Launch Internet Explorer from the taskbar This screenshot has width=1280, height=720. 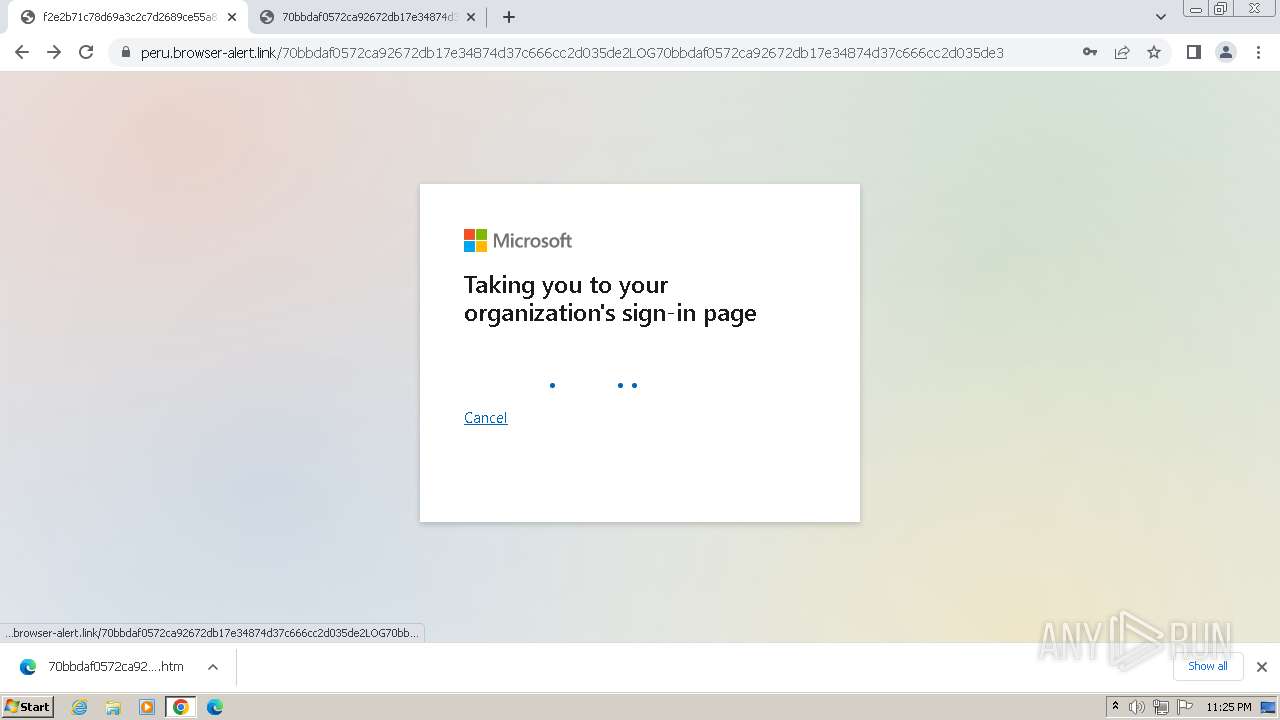pos(80,707)
